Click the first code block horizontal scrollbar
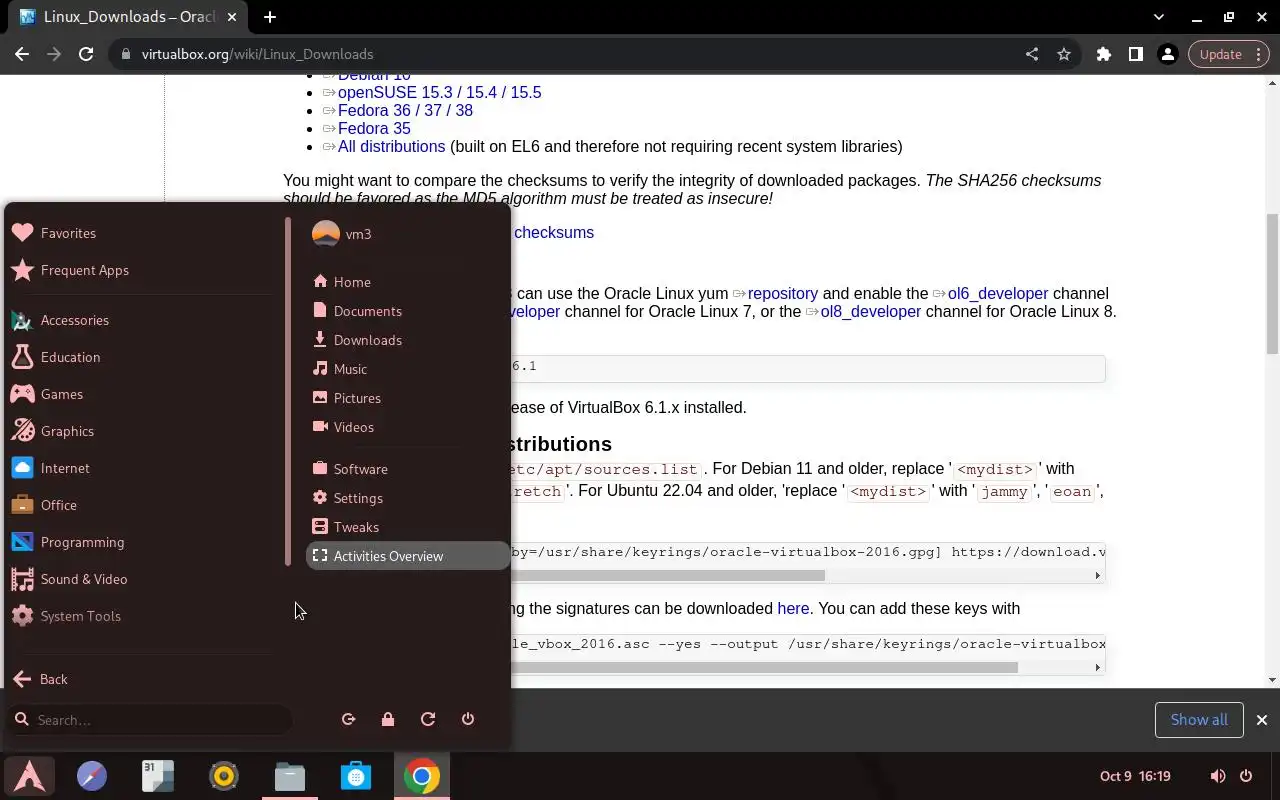 pos(668,575)
